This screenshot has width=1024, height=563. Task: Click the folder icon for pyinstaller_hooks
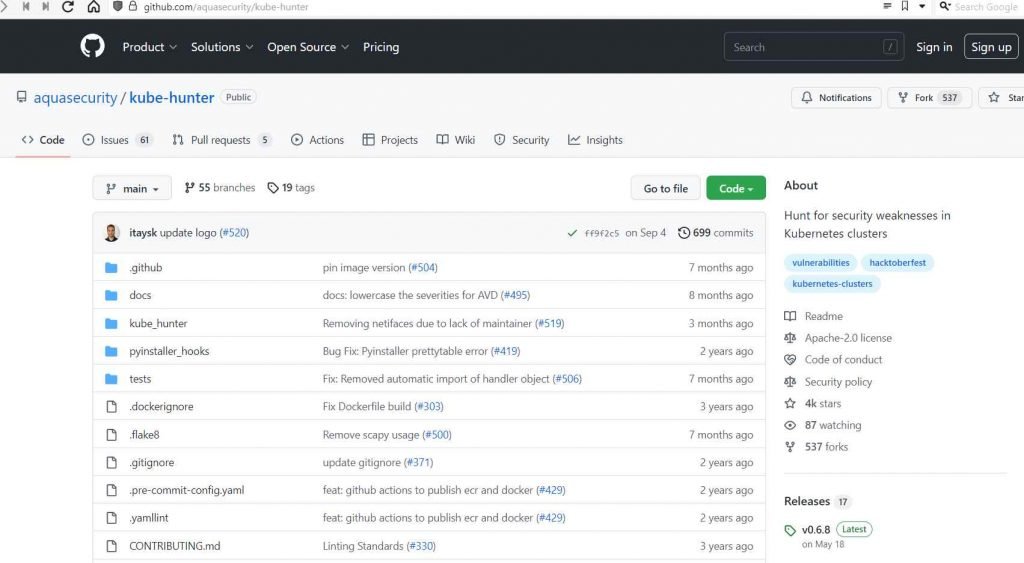tap(111, 351)
